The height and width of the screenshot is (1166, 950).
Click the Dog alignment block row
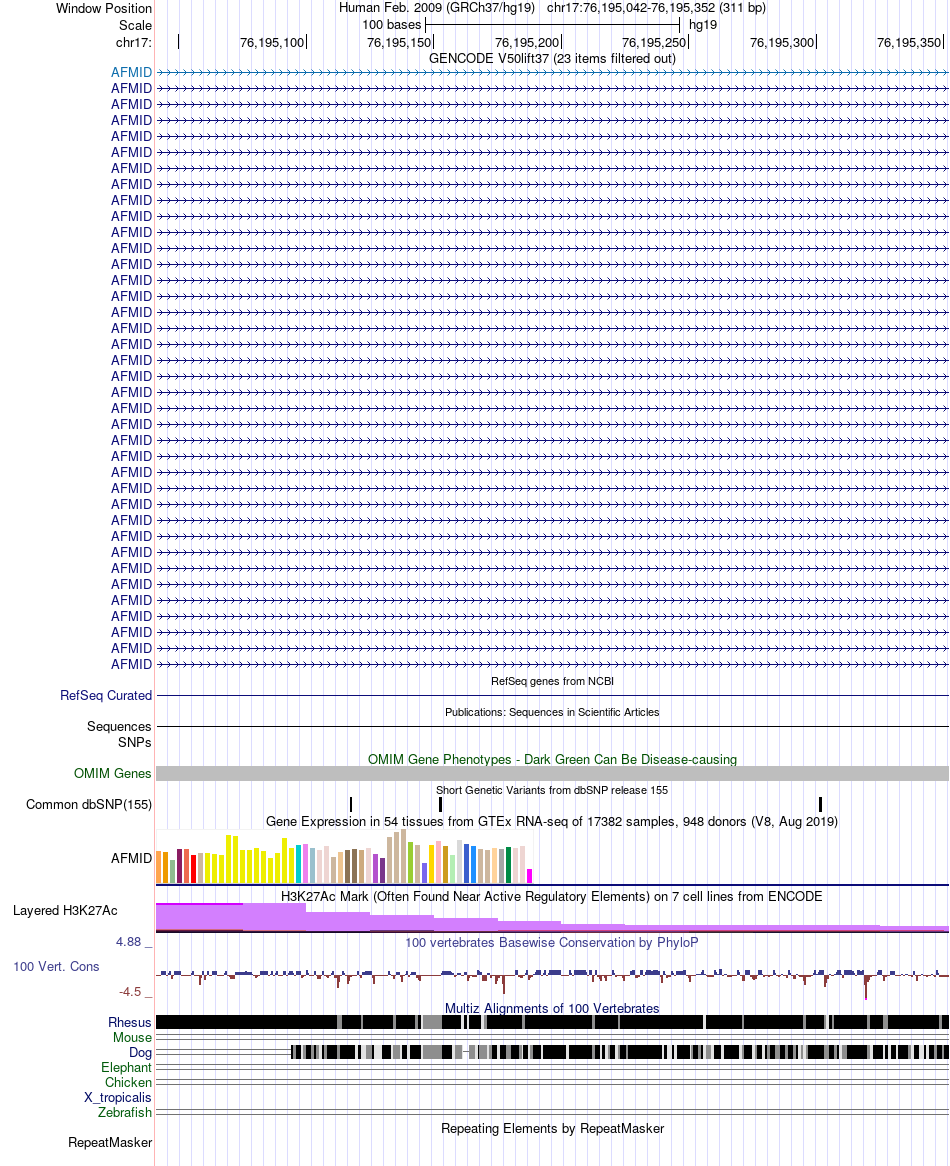552,1052
